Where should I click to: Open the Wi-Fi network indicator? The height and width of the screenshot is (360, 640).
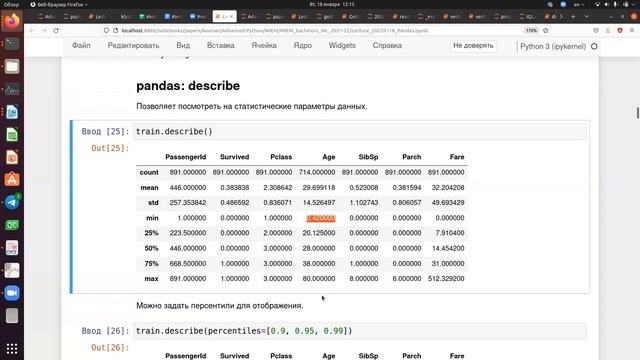pos(597,4)
